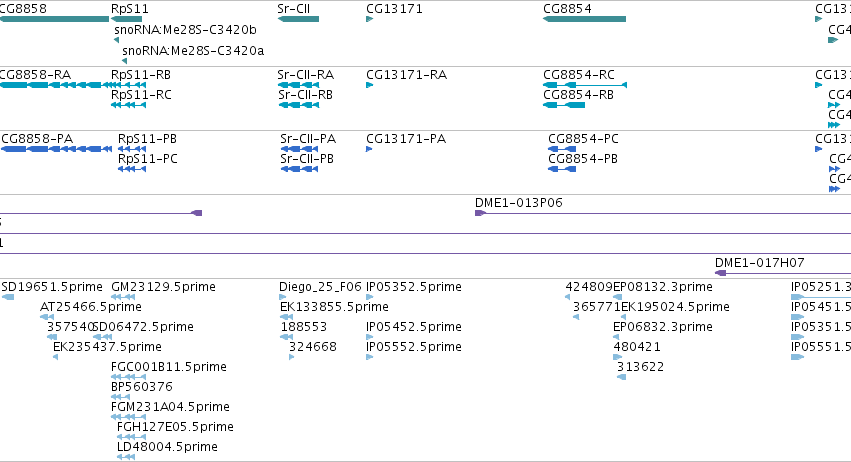Select the IP05552.5prime EST marker
The image size is (851, 462).
[x=370, y=357]
